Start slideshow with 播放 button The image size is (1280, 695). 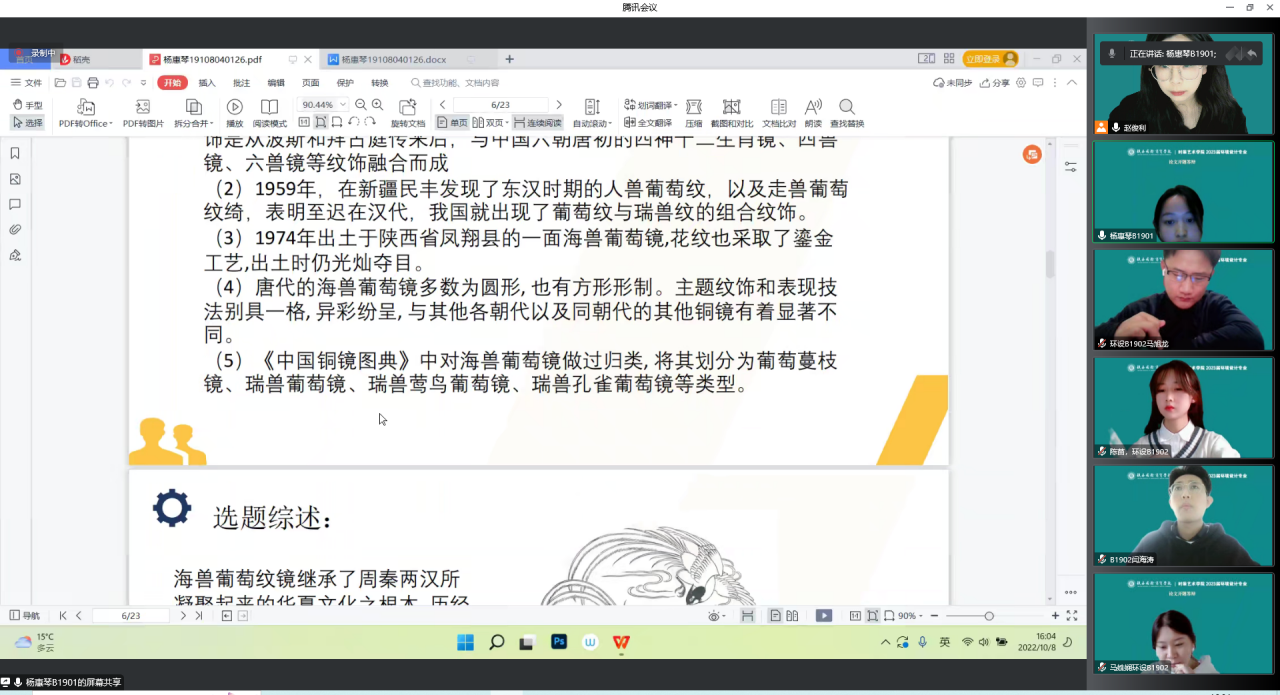click(x=235, y=114)
